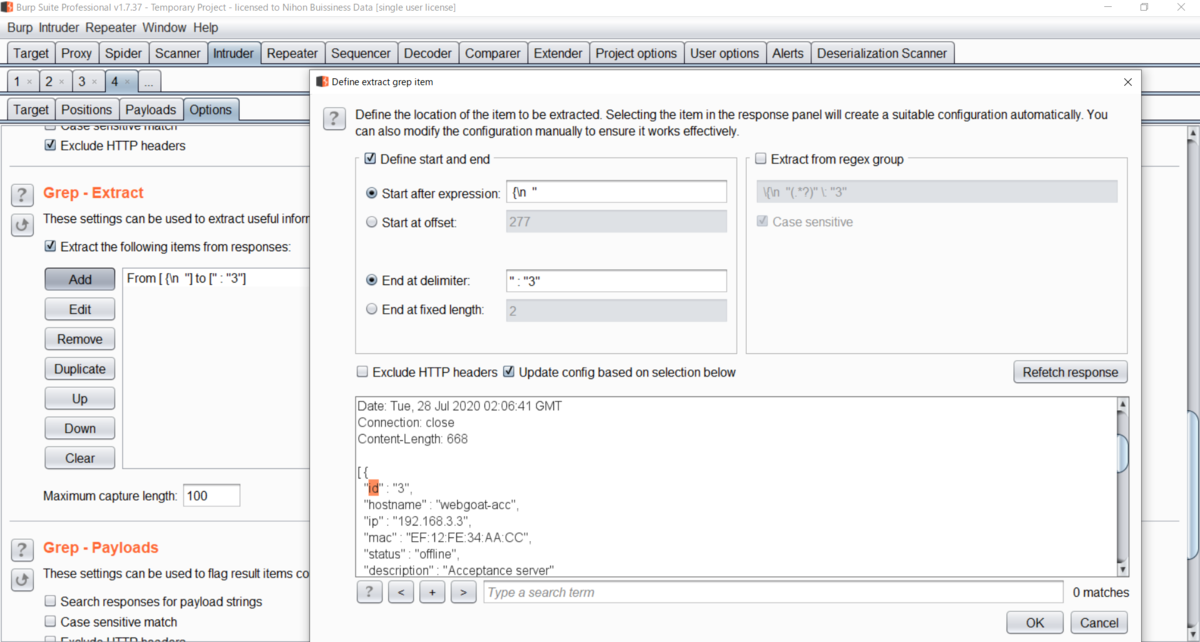Click help icon in Define extract dialog
The image size is (1200, 642).
(334, 119)
